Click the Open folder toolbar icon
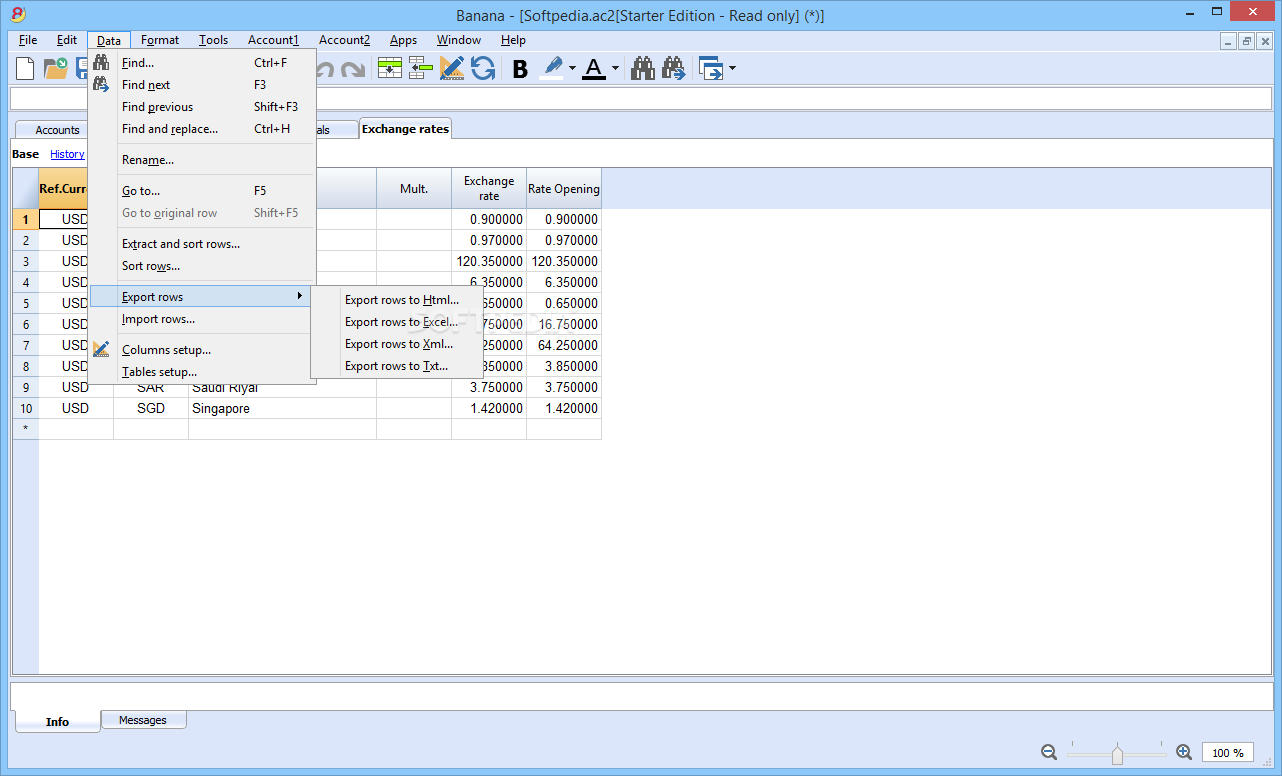The width and height of the screenshot is (1282, 776). (x=55, y=69)
